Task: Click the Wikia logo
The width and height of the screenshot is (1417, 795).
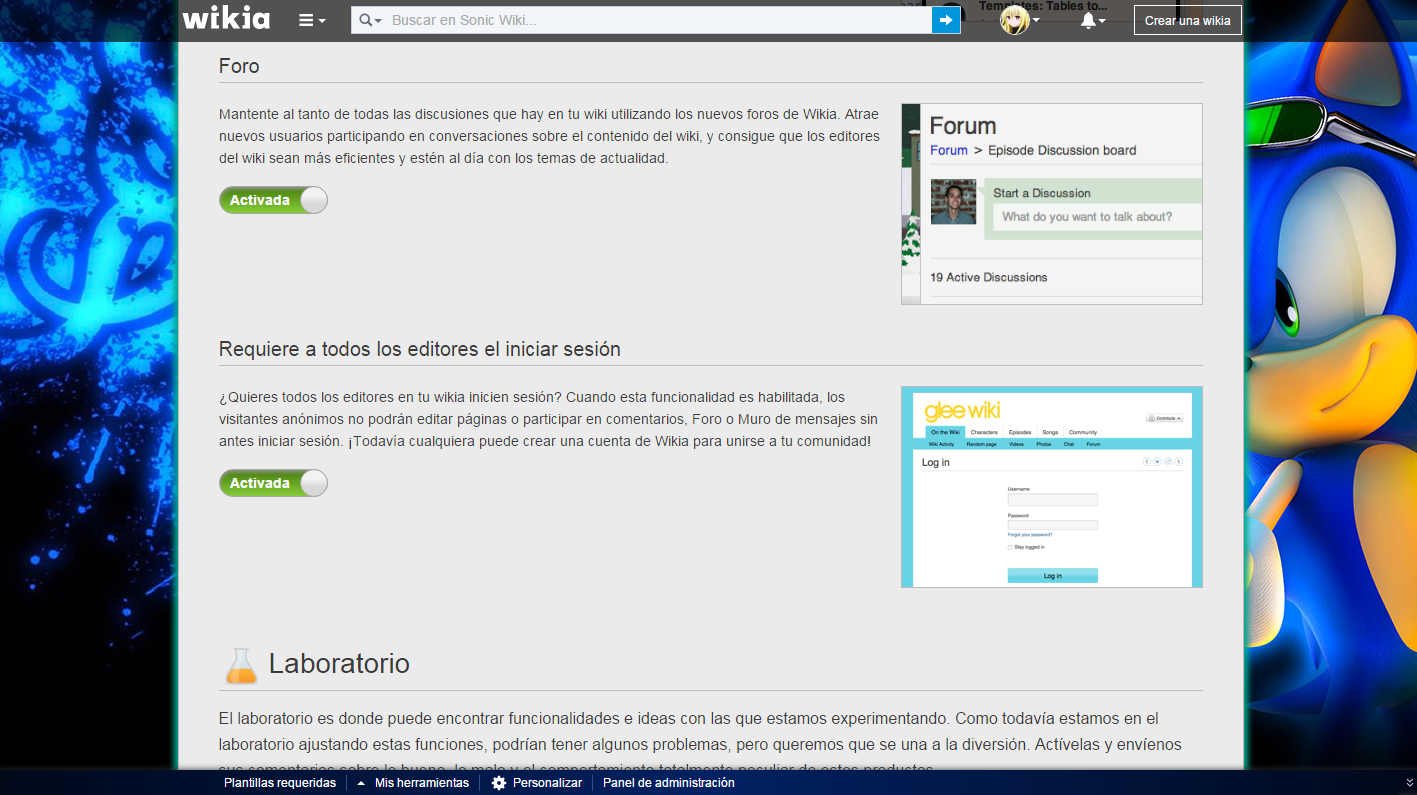Action: tap(226, 19)
